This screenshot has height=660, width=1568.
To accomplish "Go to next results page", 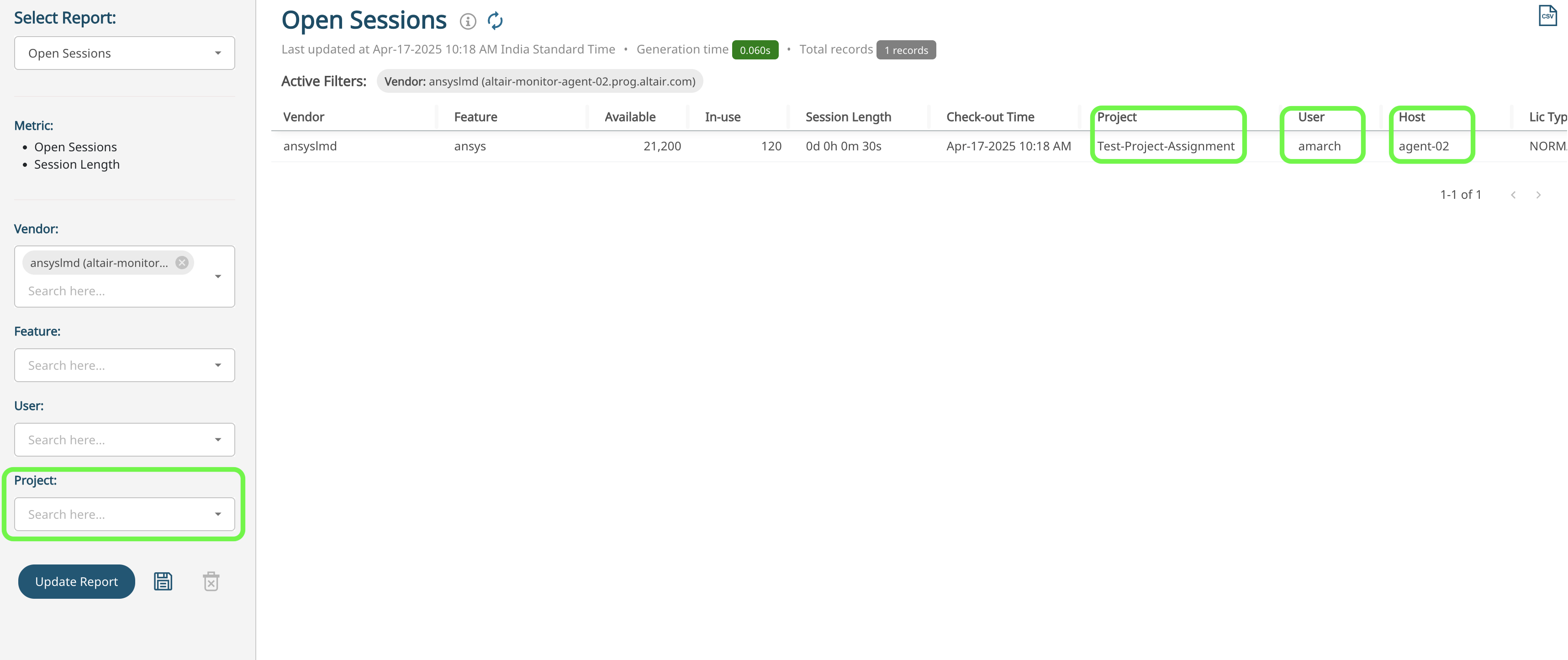I will tap(1538, 195).
